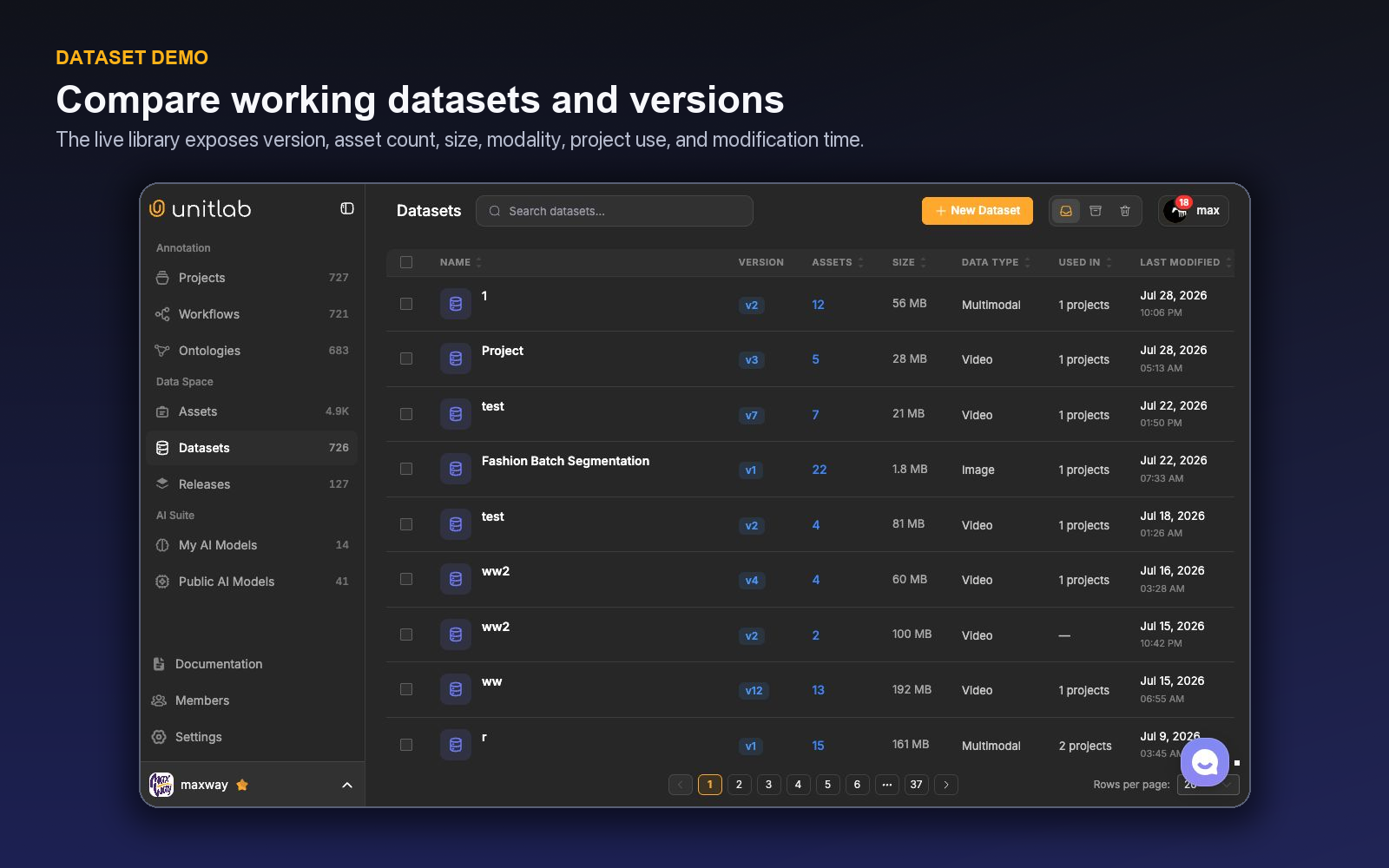
Task: Check the box for Project dataset
Action: click(406, 358)
